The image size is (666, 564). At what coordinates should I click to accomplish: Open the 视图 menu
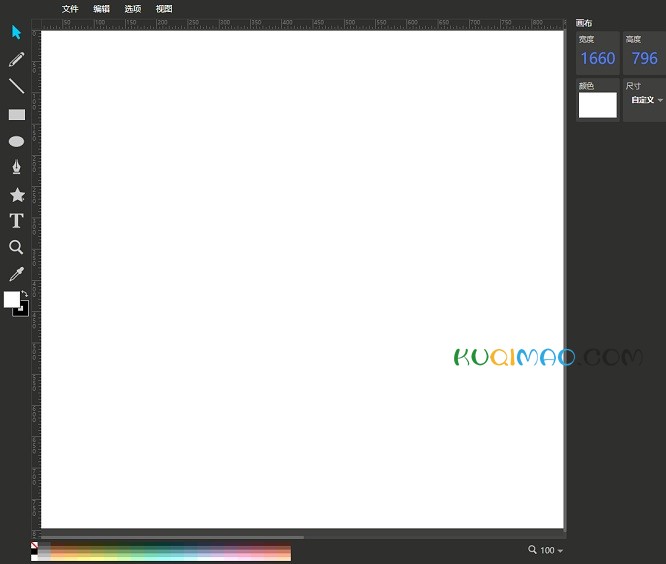click(x=164, y=8)
